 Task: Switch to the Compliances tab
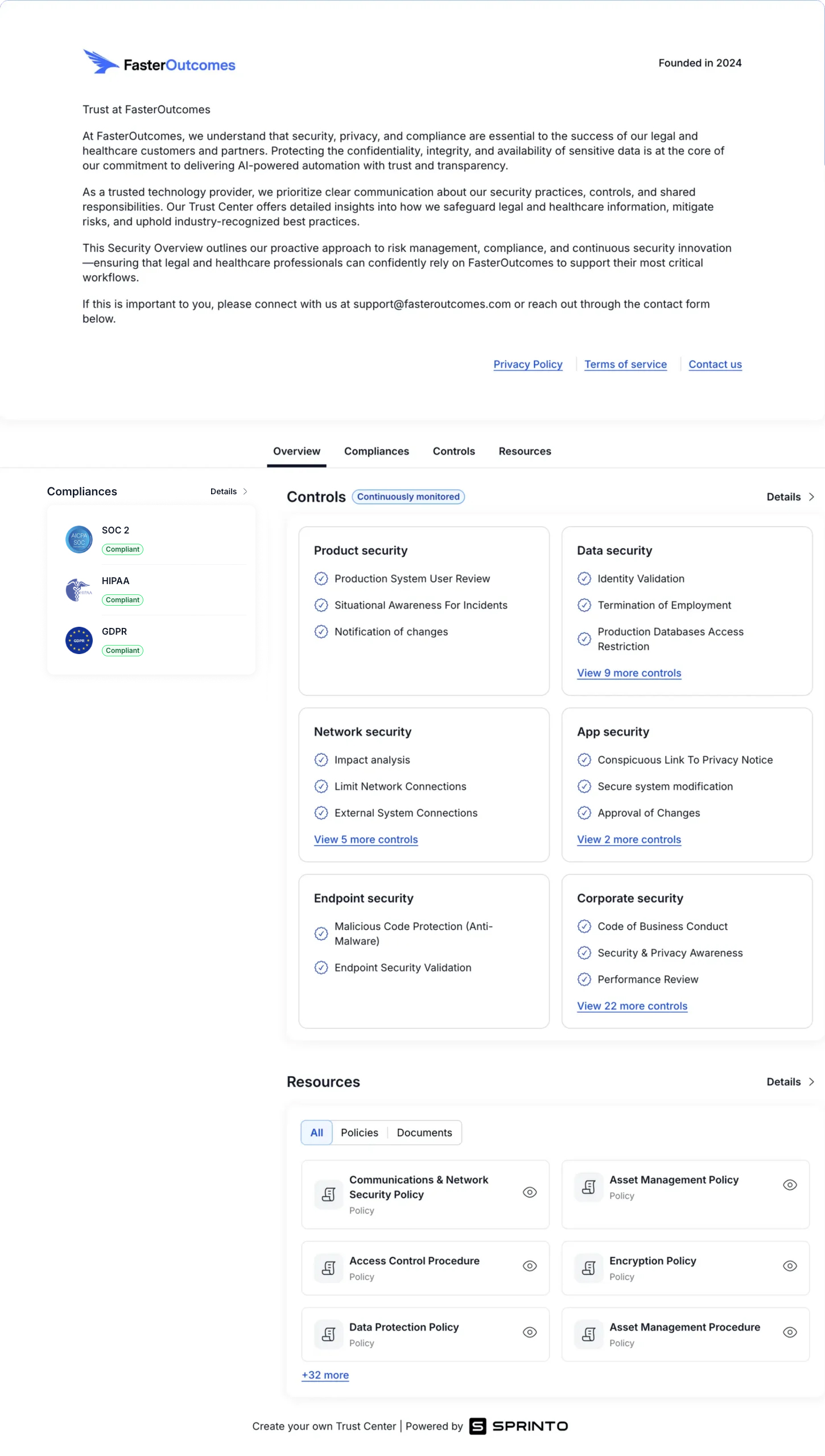pyautogui.click(x=376, y=451)
